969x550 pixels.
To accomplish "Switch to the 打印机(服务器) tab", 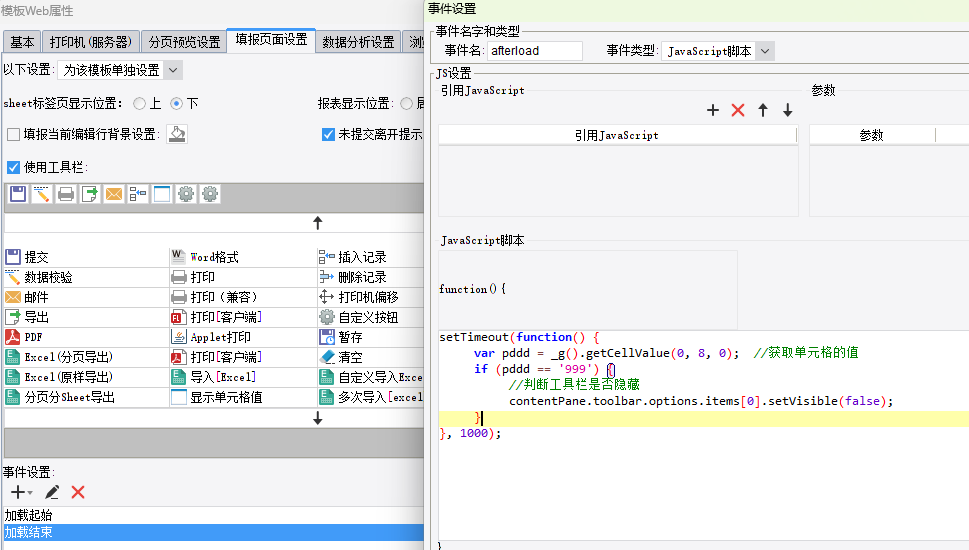I will 91,41.
